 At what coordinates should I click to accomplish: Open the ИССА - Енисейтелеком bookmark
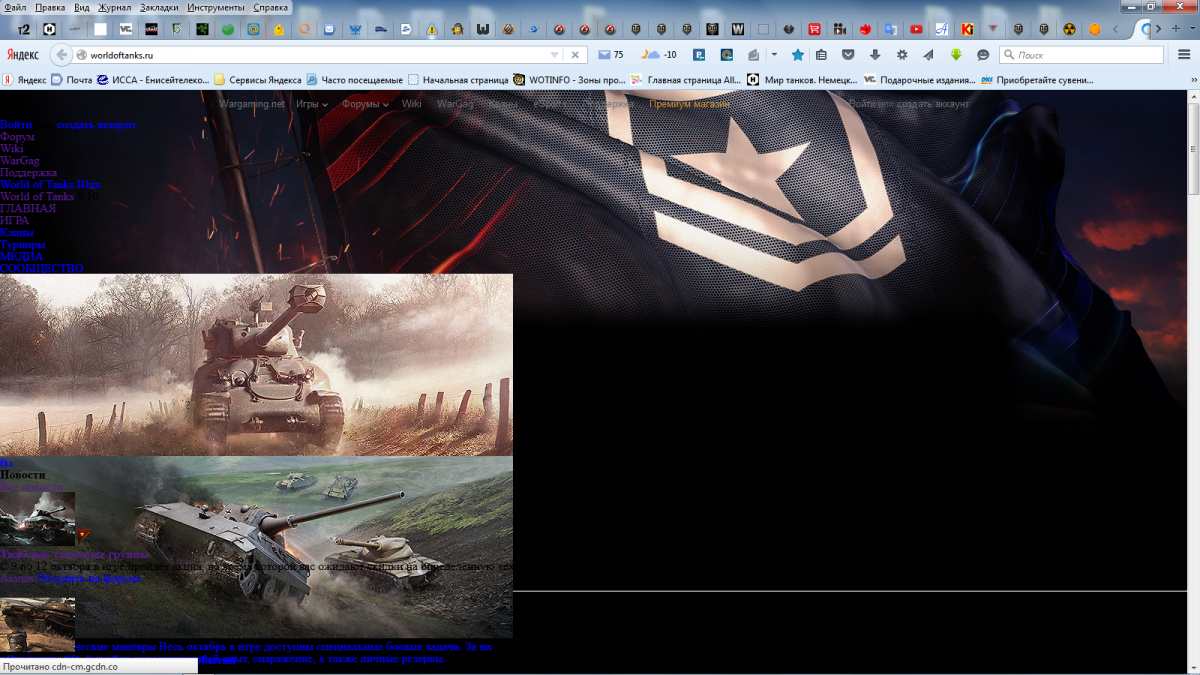click(153, 80)
